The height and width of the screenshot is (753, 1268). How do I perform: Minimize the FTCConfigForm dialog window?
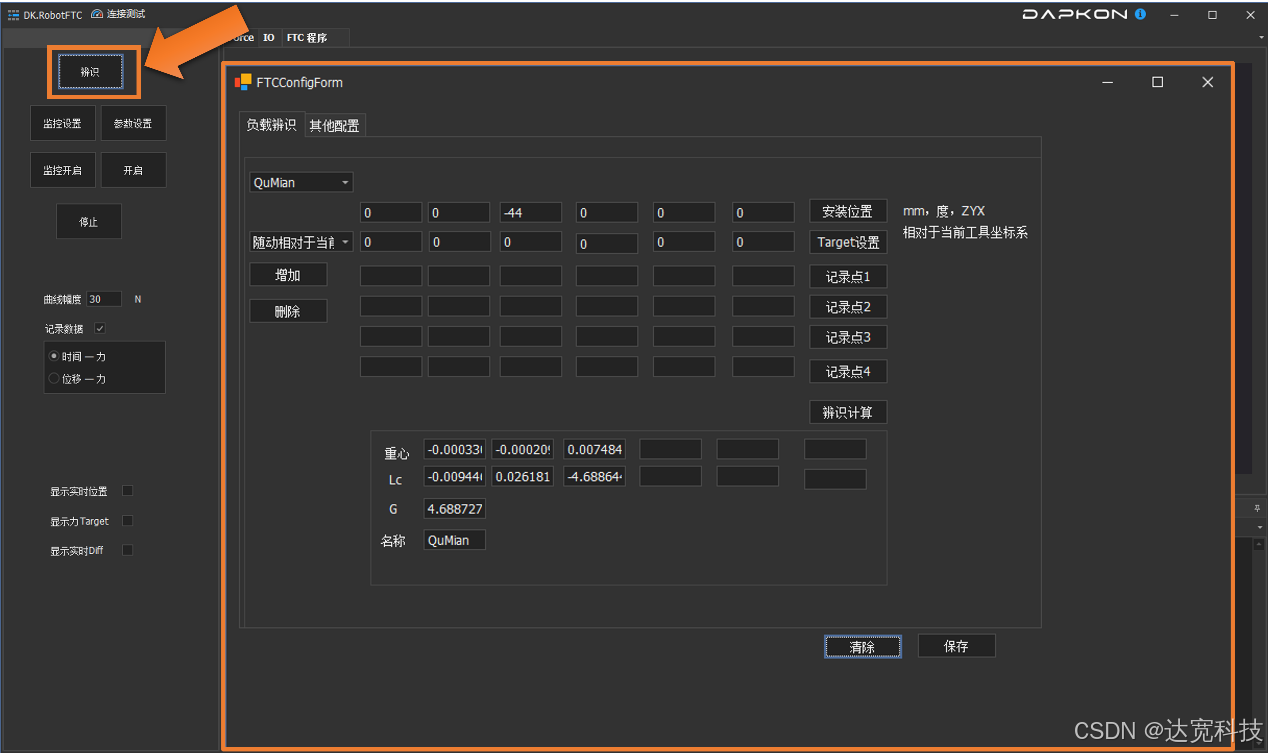(x=1107, y=82)
